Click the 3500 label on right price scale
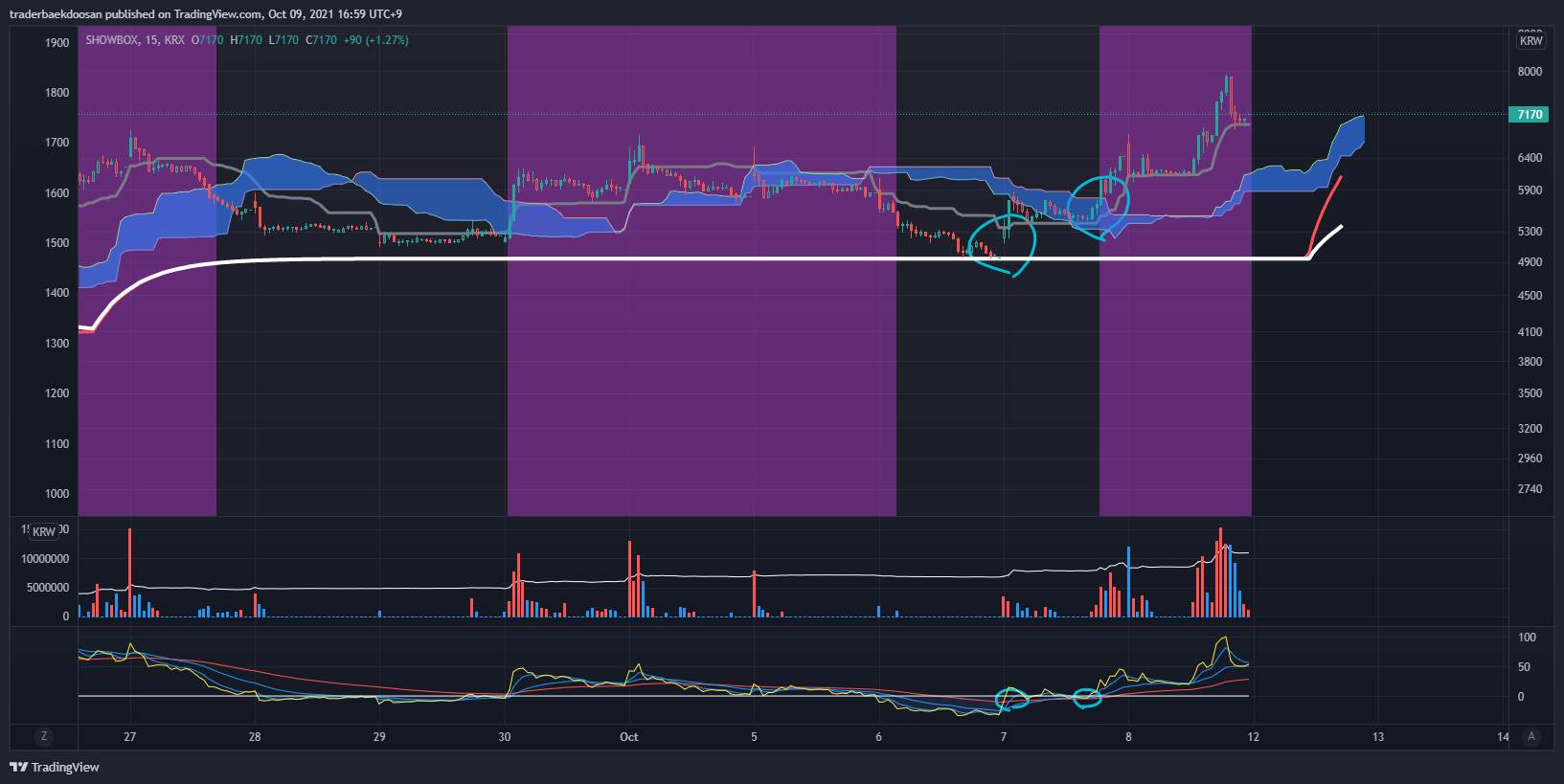The width and height of the screenshot is (1564, 784). coord(1530,393)
